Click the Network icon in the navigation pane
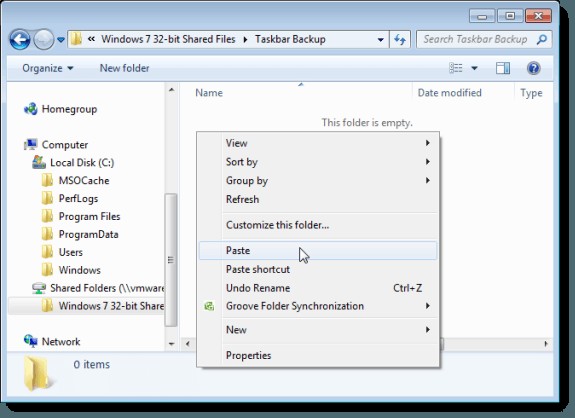The image size is (575, 418). (x=31, y=341)
